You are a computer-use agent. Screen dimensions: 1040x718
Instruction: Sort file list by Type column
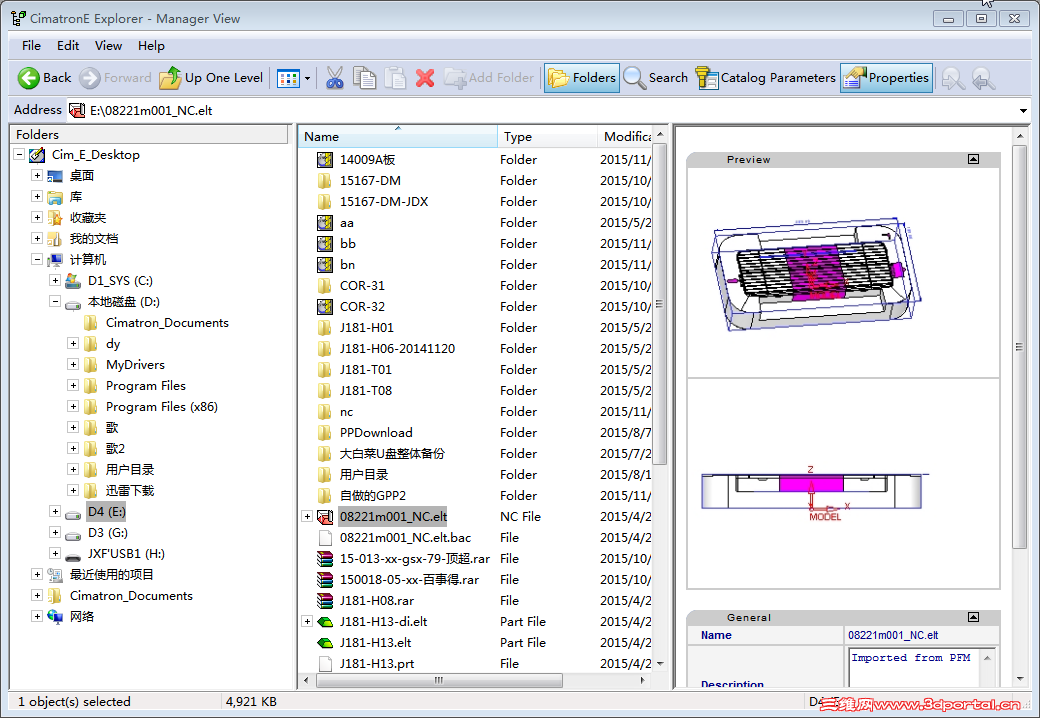point(547,137)
